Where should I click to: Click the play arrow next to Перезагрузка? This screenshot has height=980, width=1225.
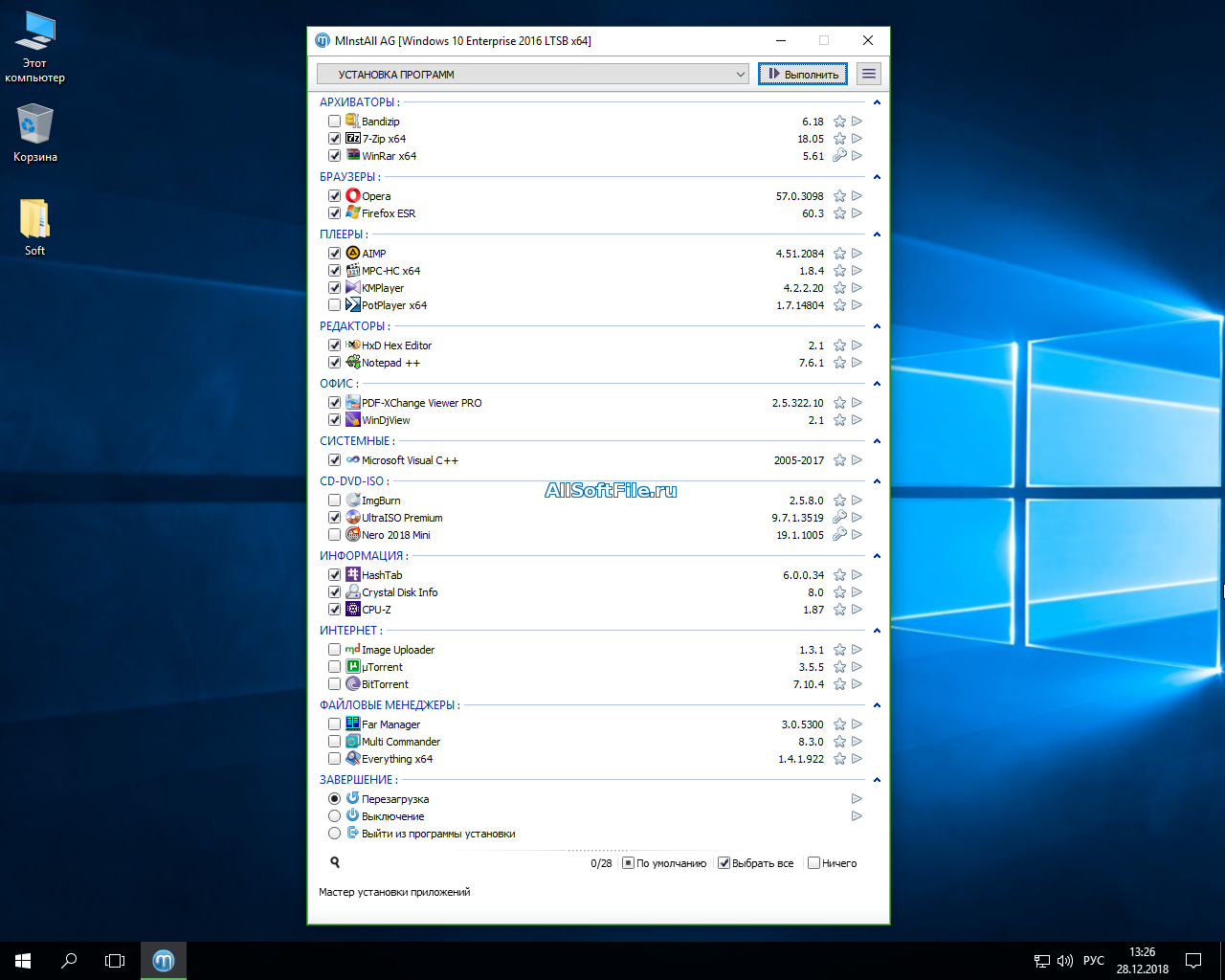click(x=857, y=799)
